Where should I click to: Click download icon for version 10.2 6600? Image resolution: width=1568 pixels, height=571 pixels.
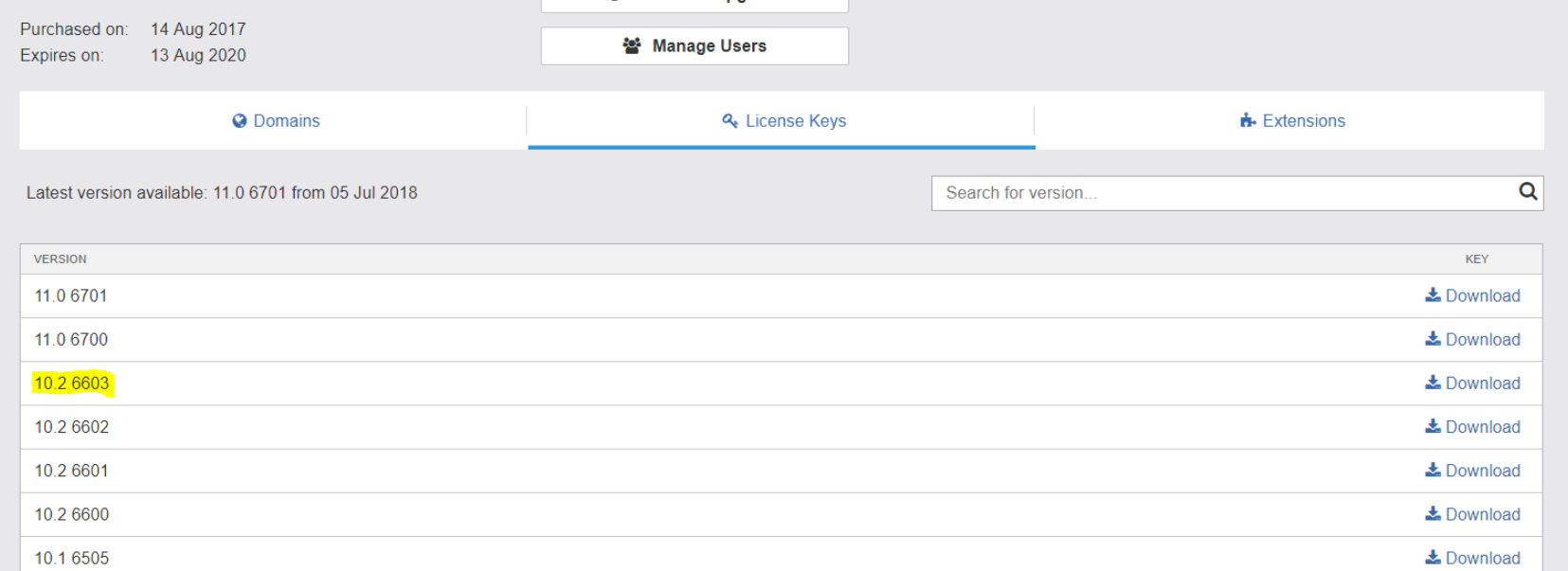1433,514
